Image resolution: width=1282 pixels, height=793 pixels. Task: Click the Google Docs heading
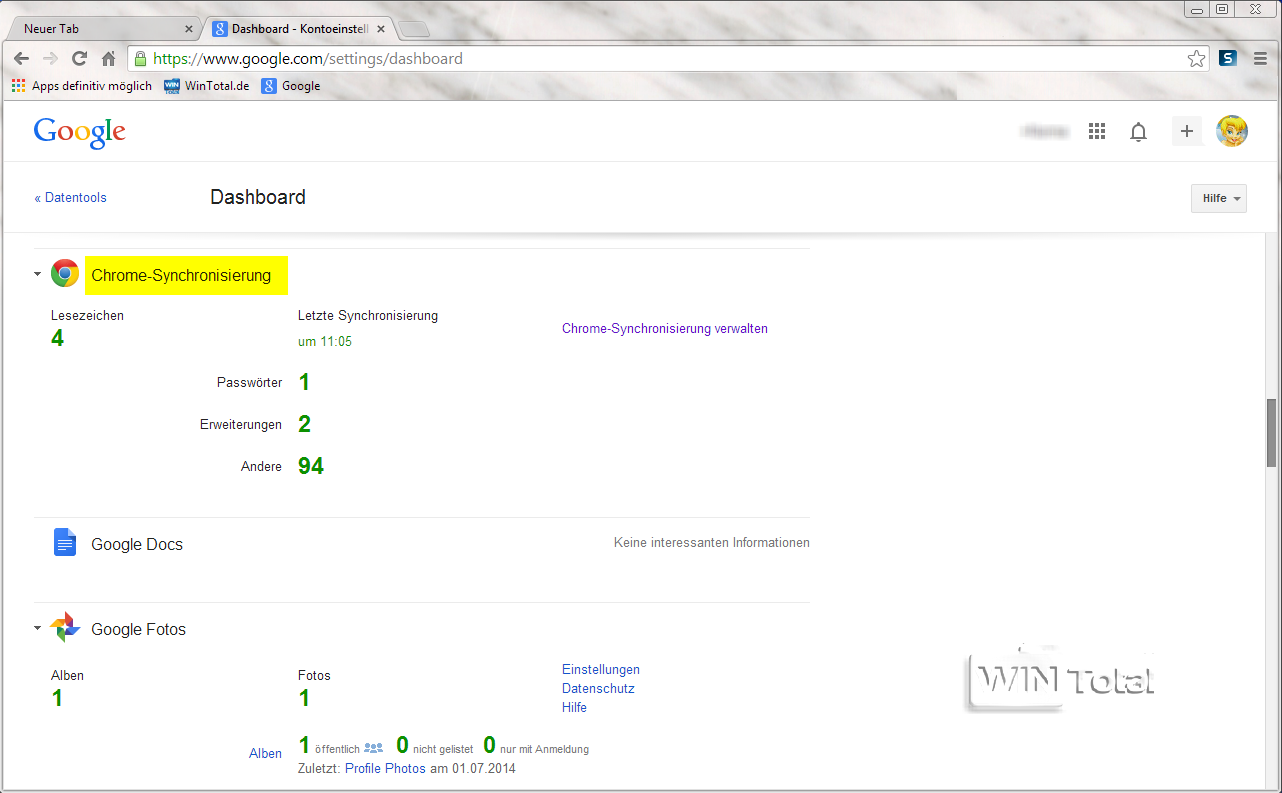pyautogui.click(x=137, y=544)
